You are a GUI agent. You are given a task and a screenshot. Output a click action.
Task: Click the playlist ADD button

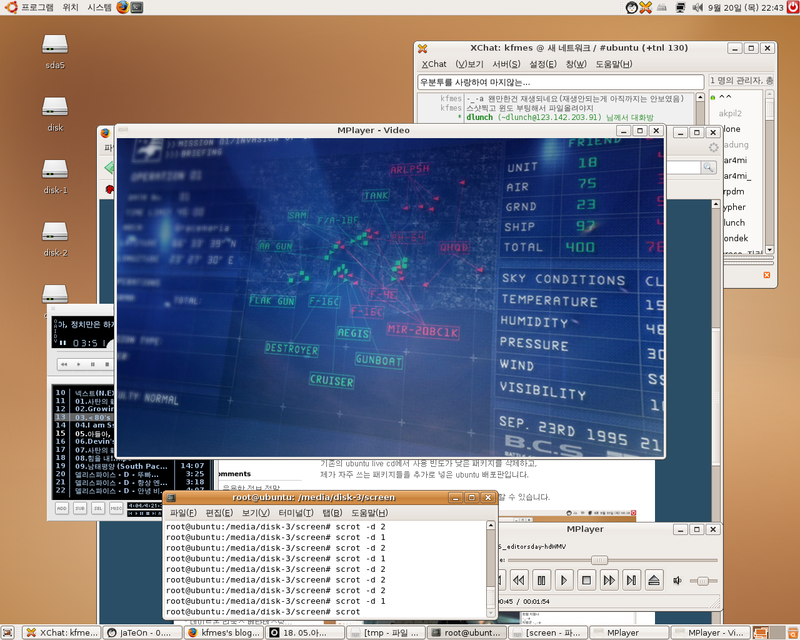(62, 508)
